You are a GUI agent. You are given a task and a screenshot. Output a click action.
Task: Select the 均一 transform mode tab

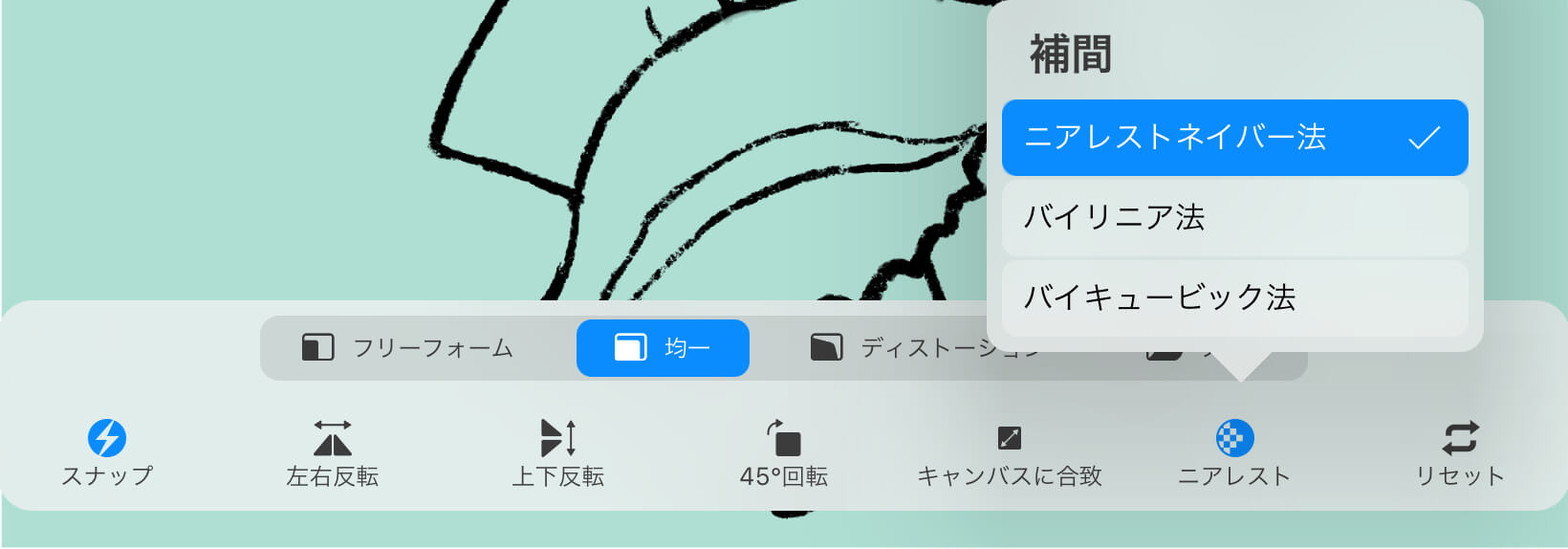[663, 348]
